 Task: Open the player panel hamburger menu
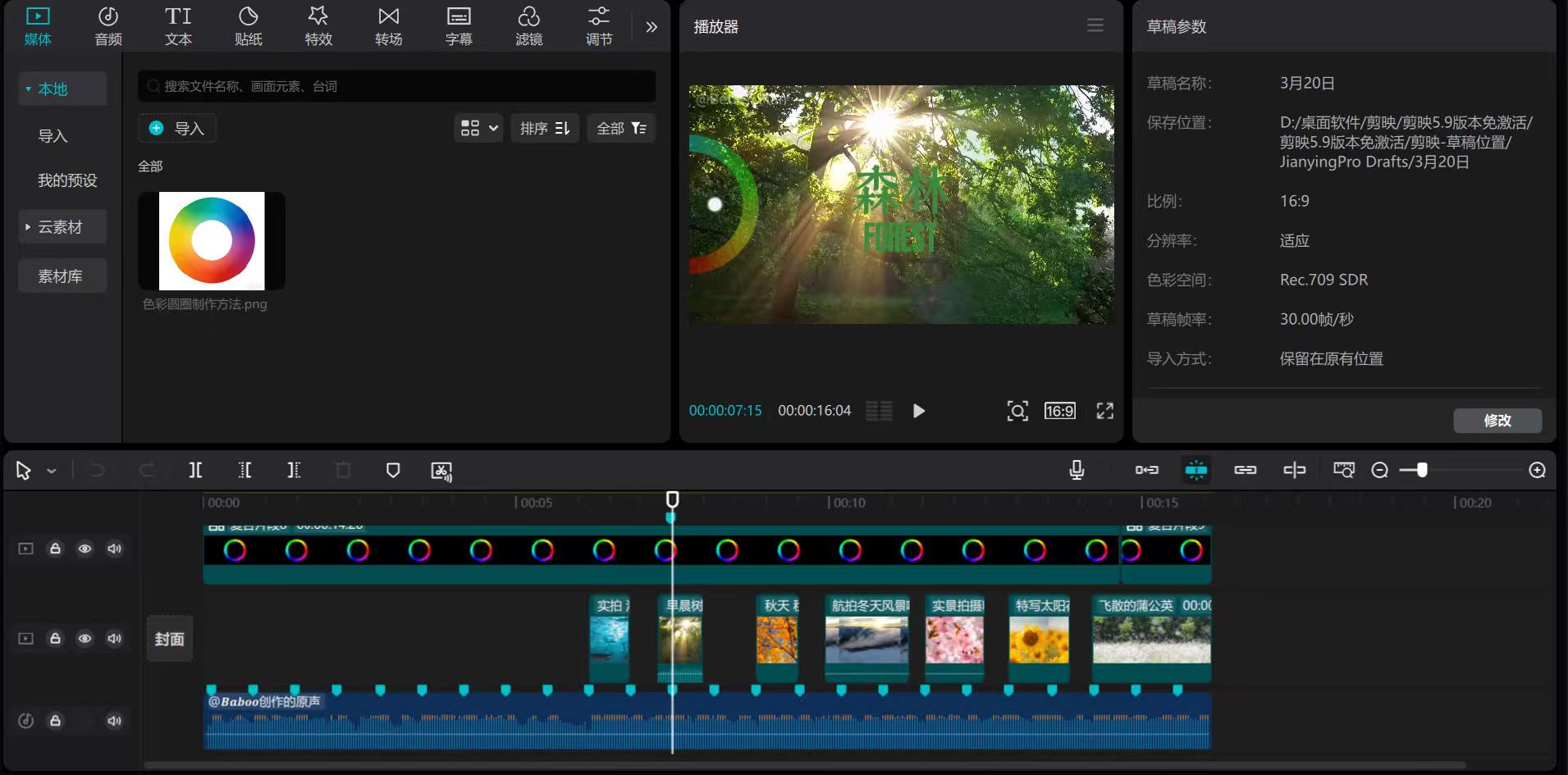1095,25
